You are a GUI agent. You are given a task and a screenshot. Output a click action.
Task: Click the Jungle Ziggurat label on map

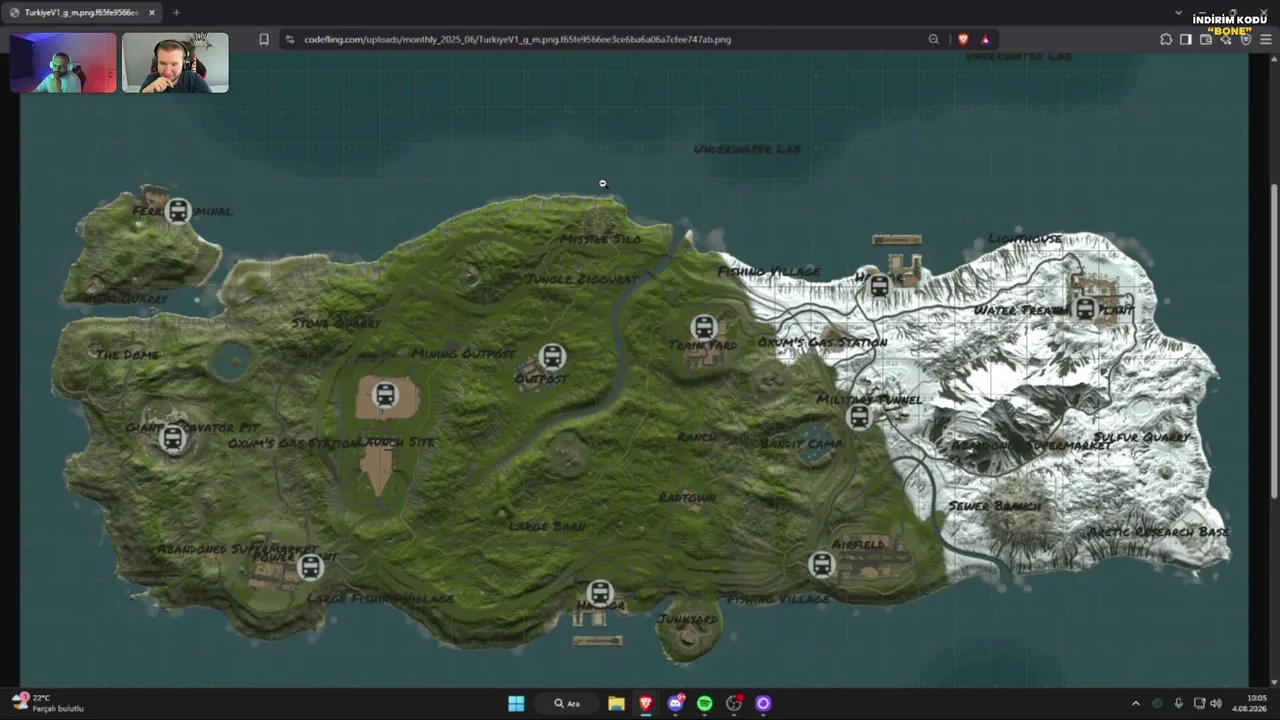(x=581, y=279)
